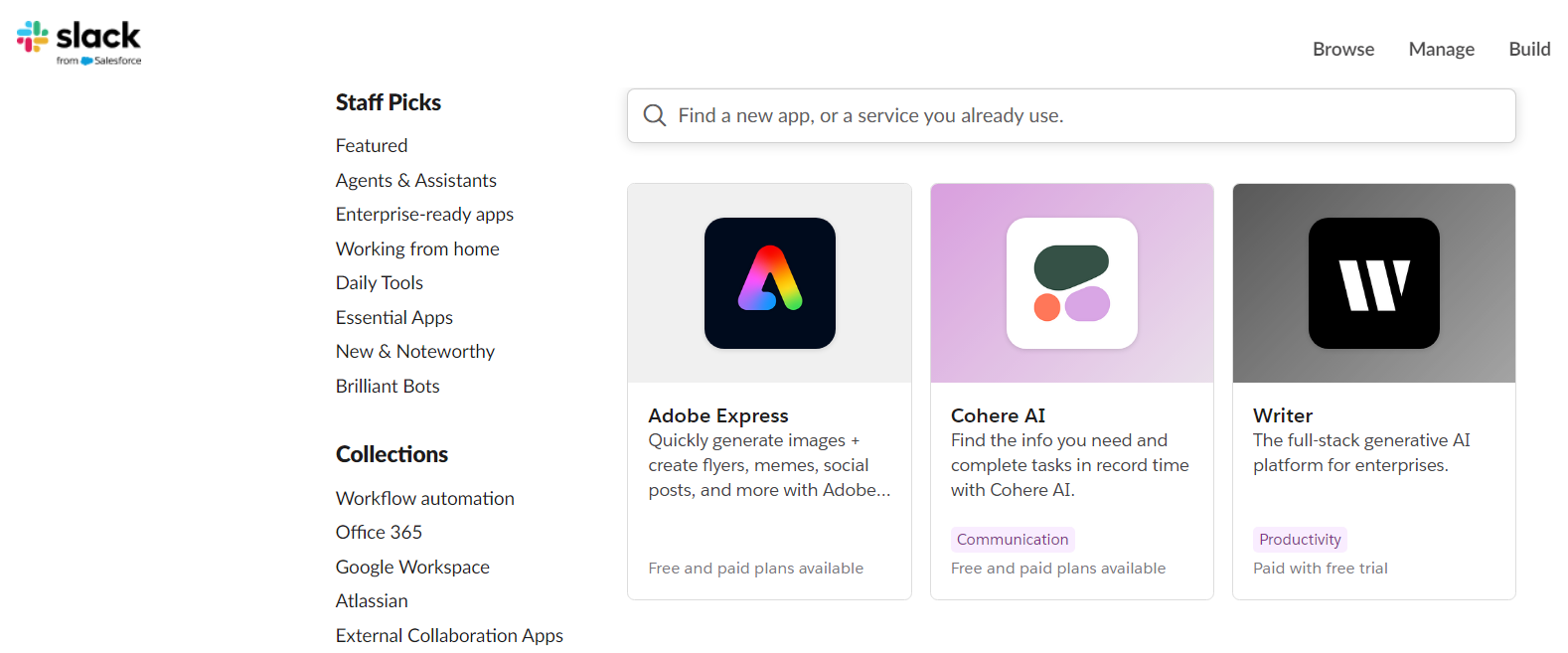Browse the Working from home category
Screen dimensions: 1568x653
pyautogui.click(x=417, y=248)
